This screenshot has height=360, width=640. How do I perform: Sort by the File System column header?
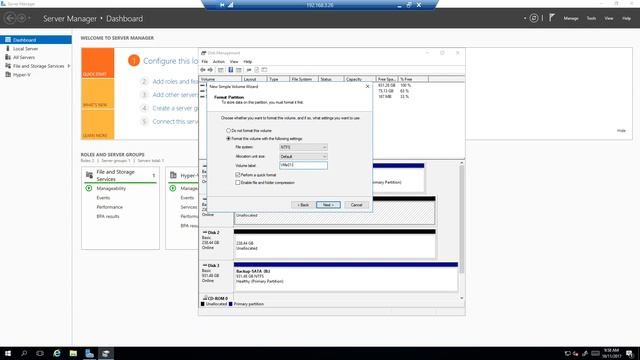[304, 79]
